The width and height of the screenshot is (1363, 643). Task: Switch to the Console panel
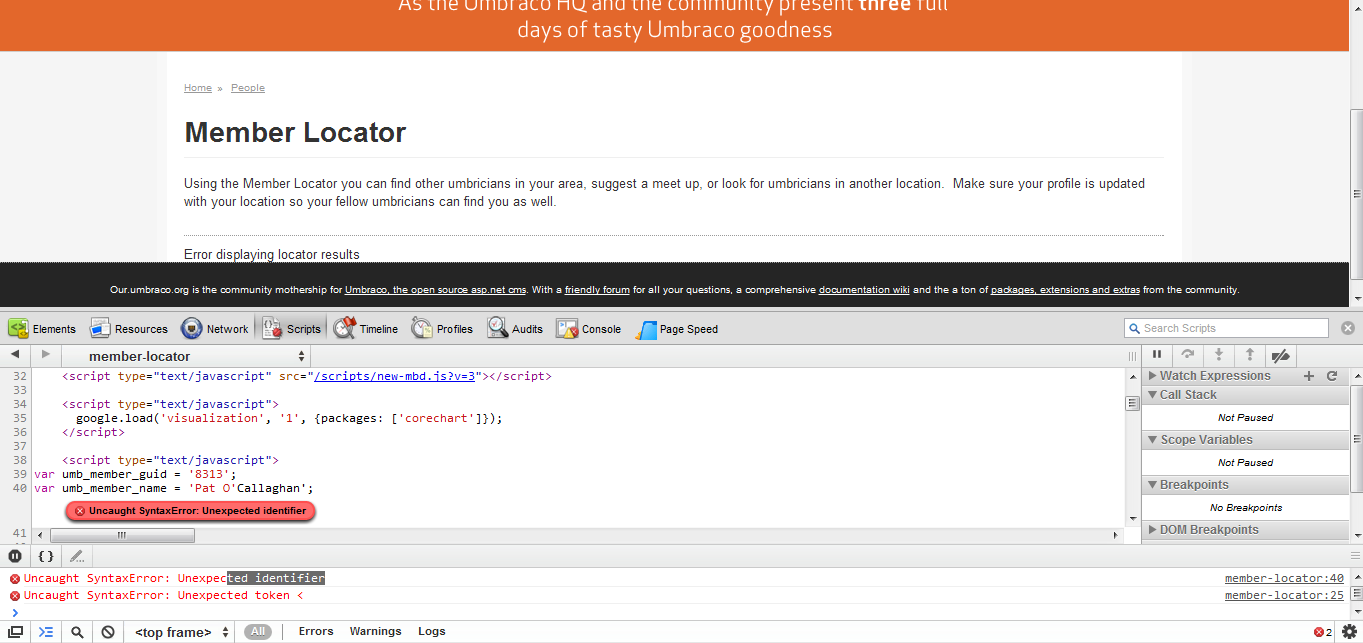click(x=589, y=329)
